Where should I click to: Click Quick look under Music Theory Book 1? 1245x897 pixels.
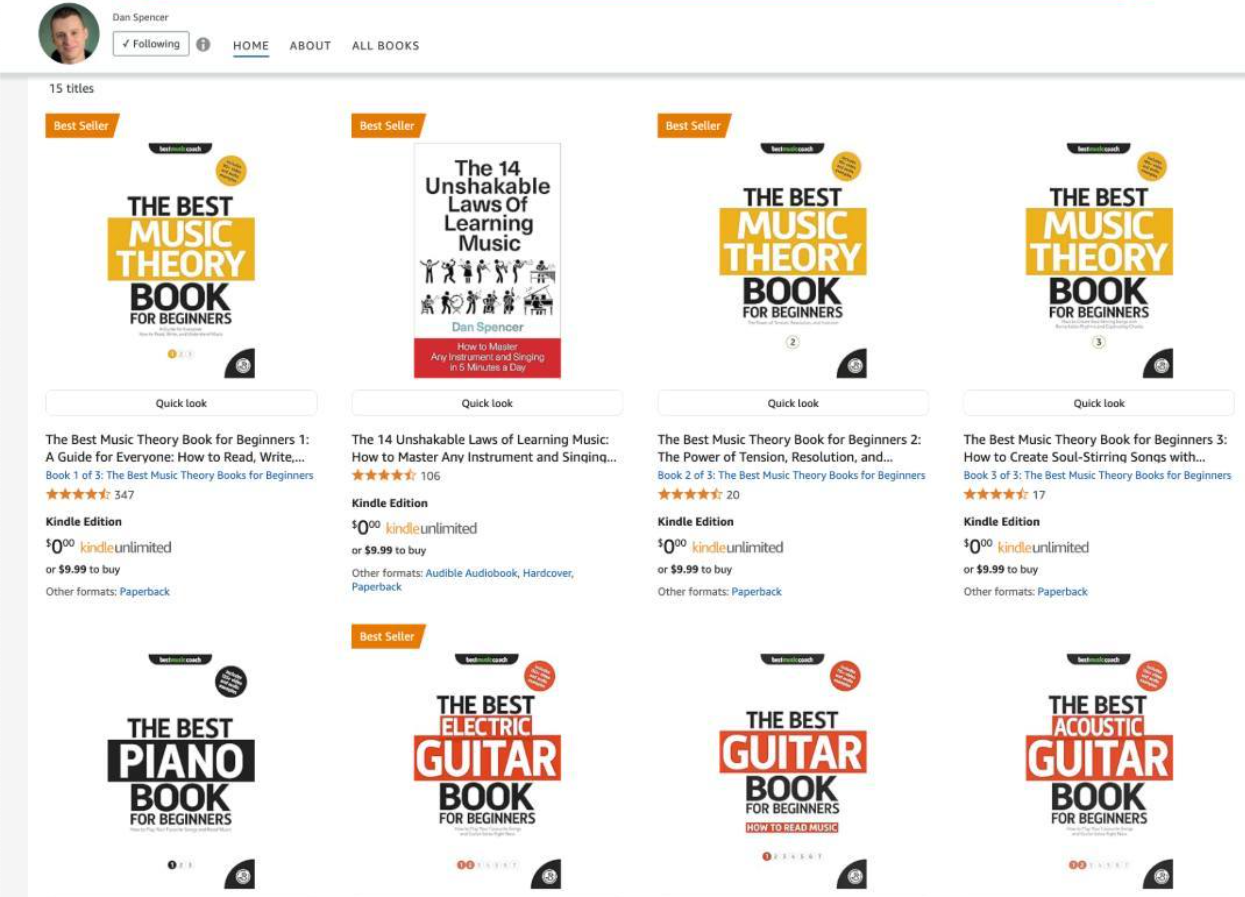pos(181,403)
